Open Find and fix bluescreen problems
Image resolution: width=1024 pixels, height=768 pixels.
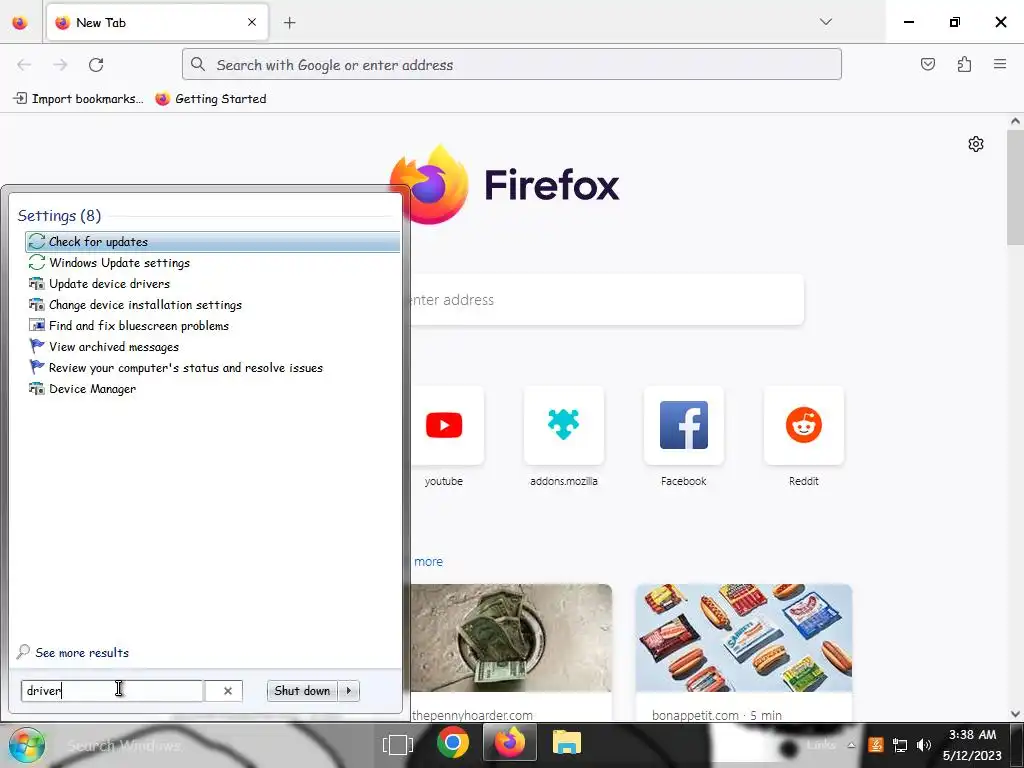tap(213, 325)
